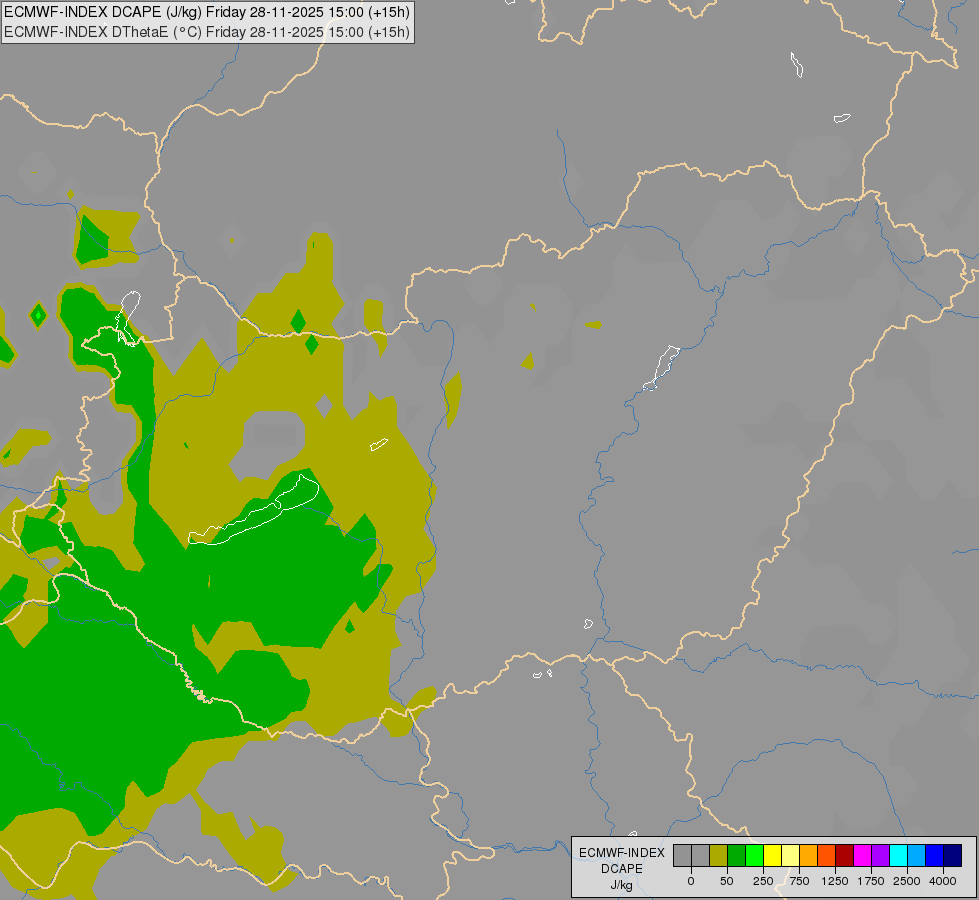Pick the red-orange legend swatch
Image resolution: width=979 pixels, height=900 pixels.
827,856
